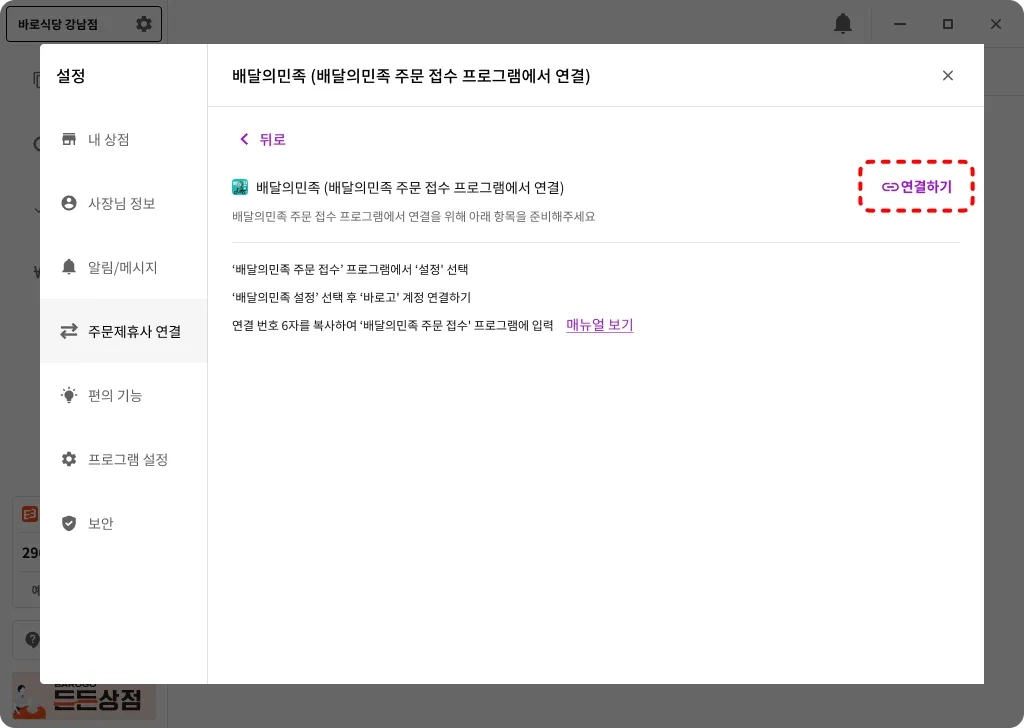This screenshot has width=1024, height=728.
Task: Select 주문제휴사 연결 in the sidebar
Action: pyautogui.click(x=123, y=331)
